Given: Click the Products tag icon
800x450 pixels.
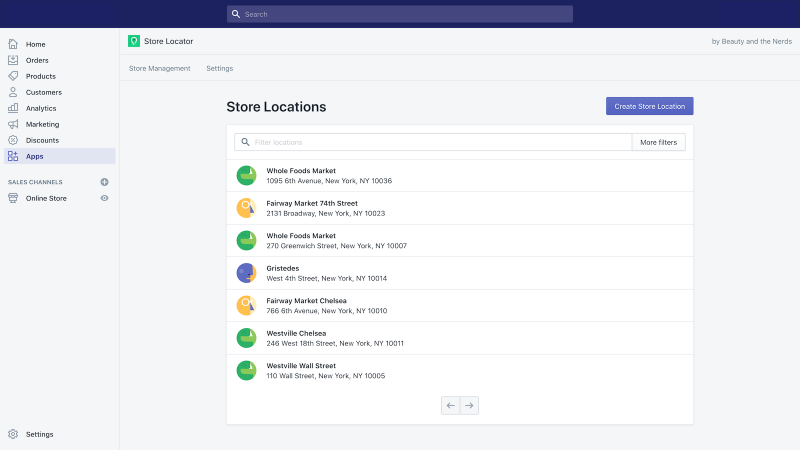Looking at the screenshot, I should point(13,76).
